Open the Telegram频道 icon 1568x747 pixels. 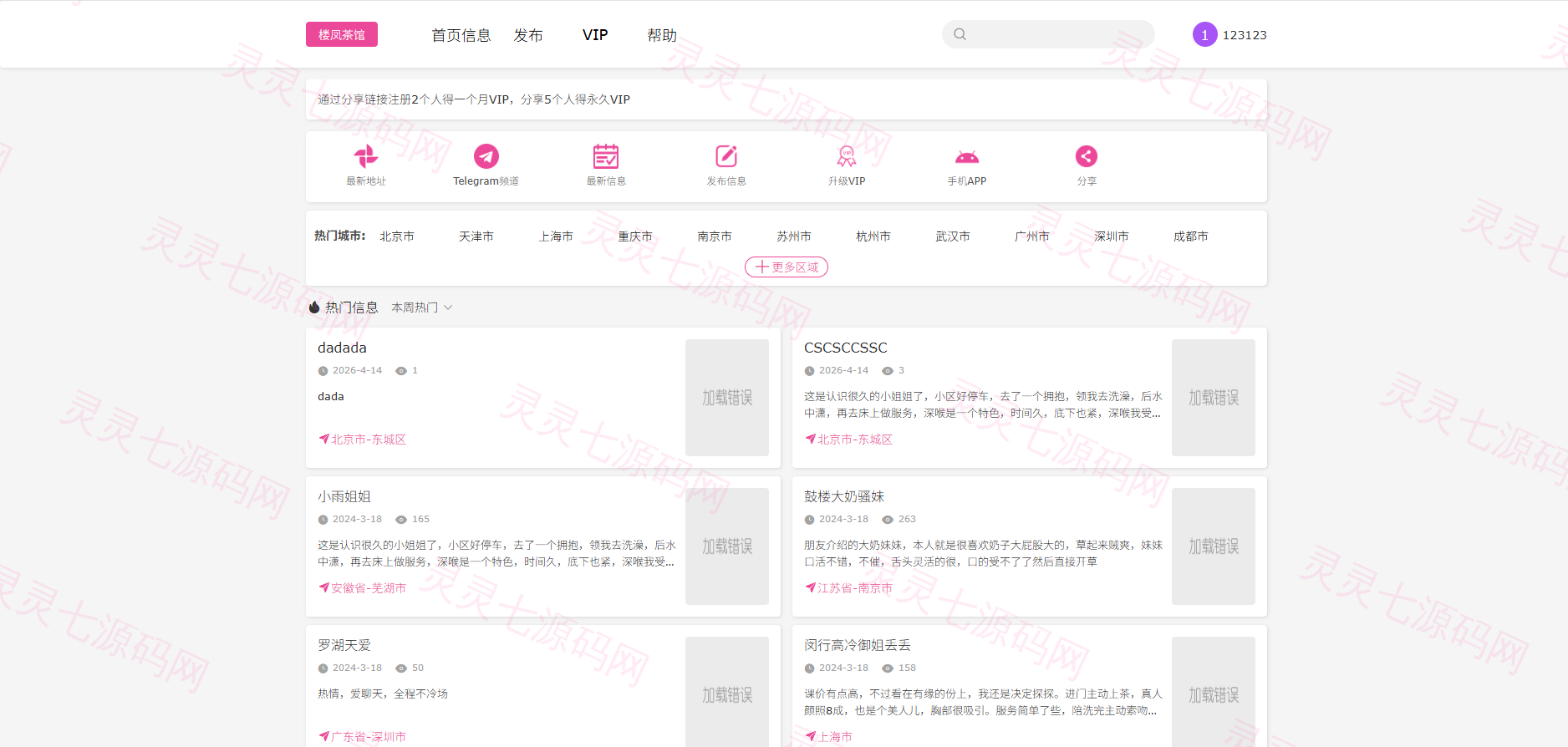tap(486, 156)
